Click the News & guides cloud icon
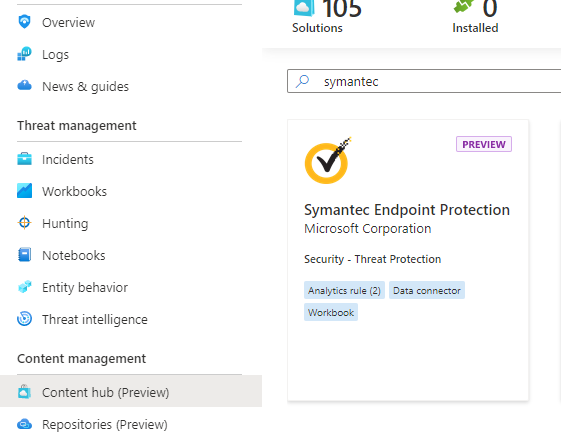This screenshot has width=561, height=438. [x=24, y=86]
